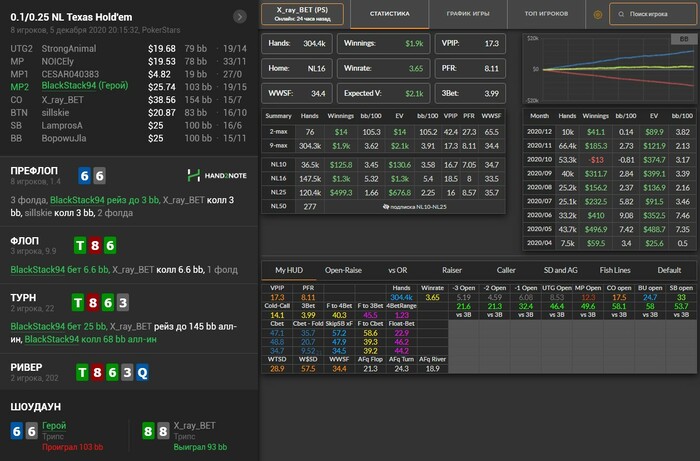This screenshot has height=461, width=700.
Task: Switch to the График игры tab
Action: click(x=468, y=14)
